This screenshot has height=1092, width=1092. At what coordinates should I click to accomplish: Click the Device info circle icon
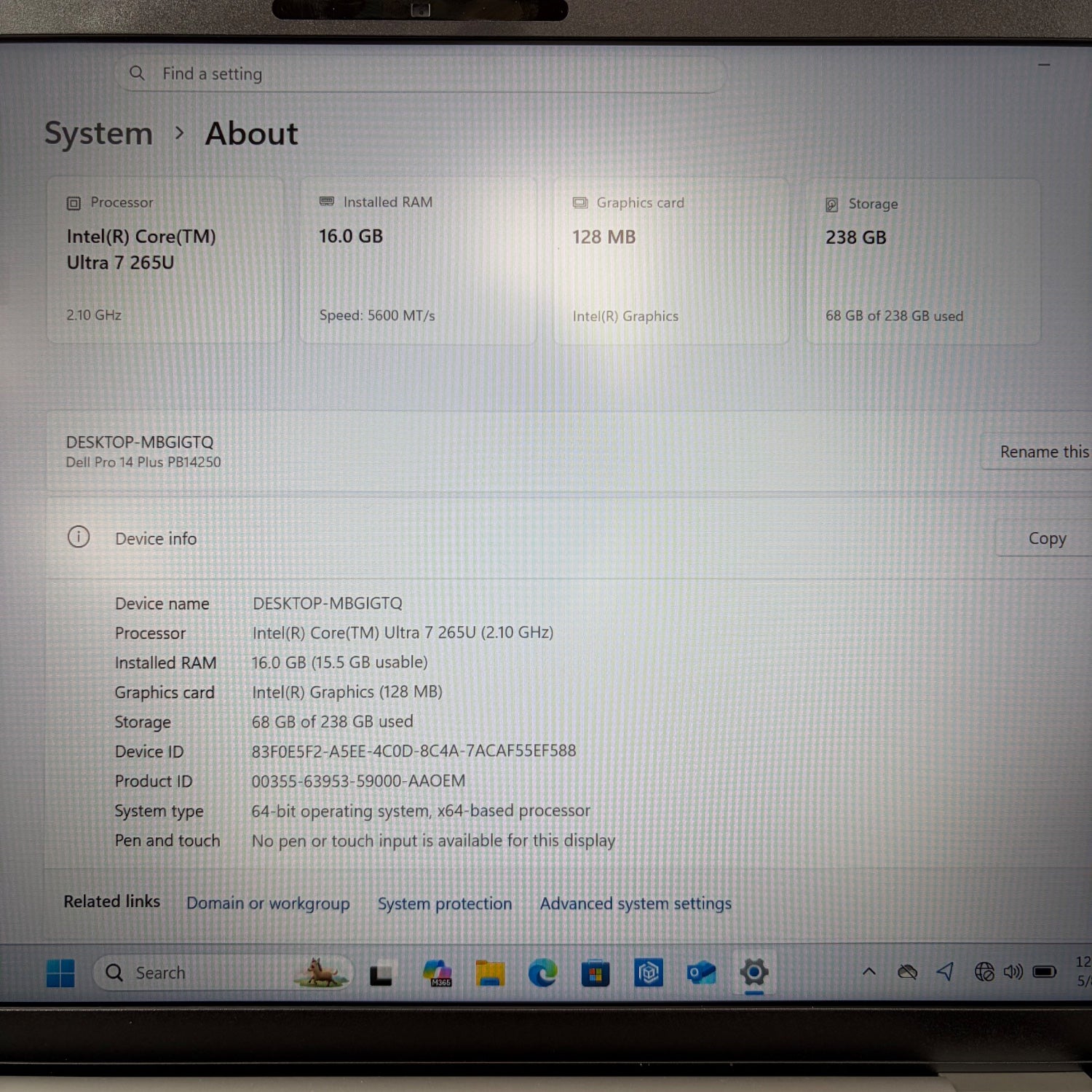[79, 537]
